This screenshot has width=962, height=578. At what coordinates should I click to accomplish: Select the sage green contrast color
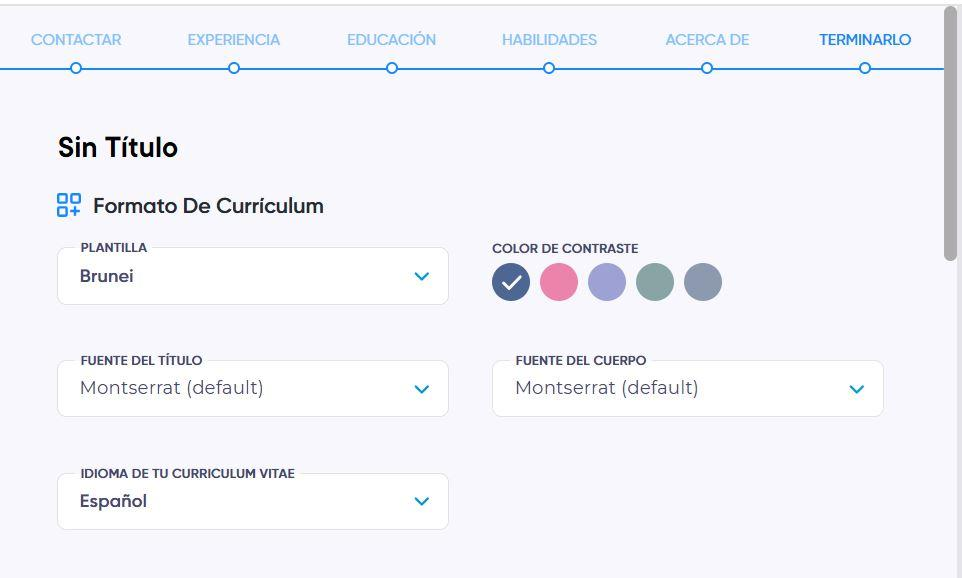(655, 282)
